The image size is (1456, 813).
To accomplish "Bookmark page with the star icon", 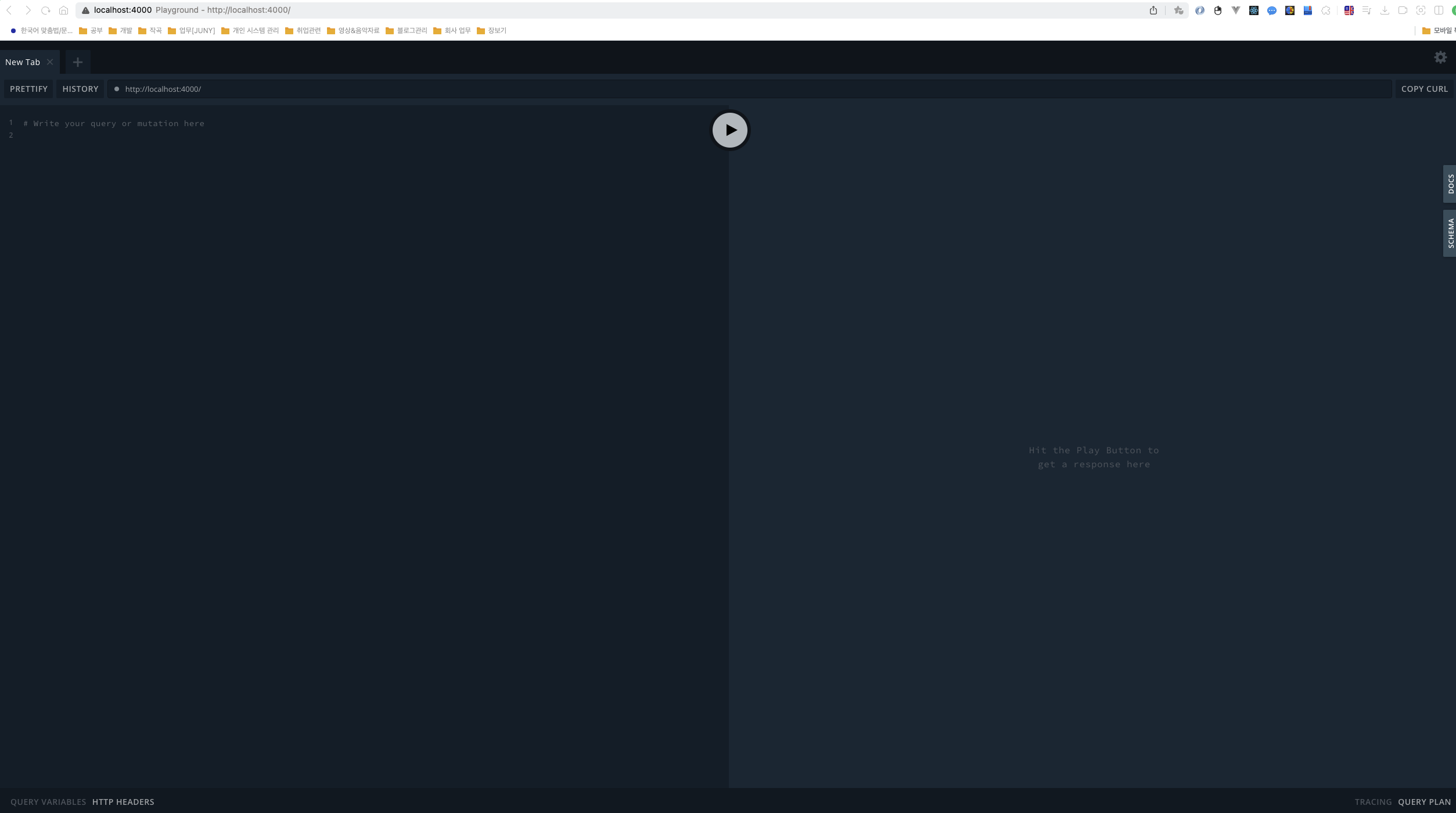I will (x=1178, y=10).
